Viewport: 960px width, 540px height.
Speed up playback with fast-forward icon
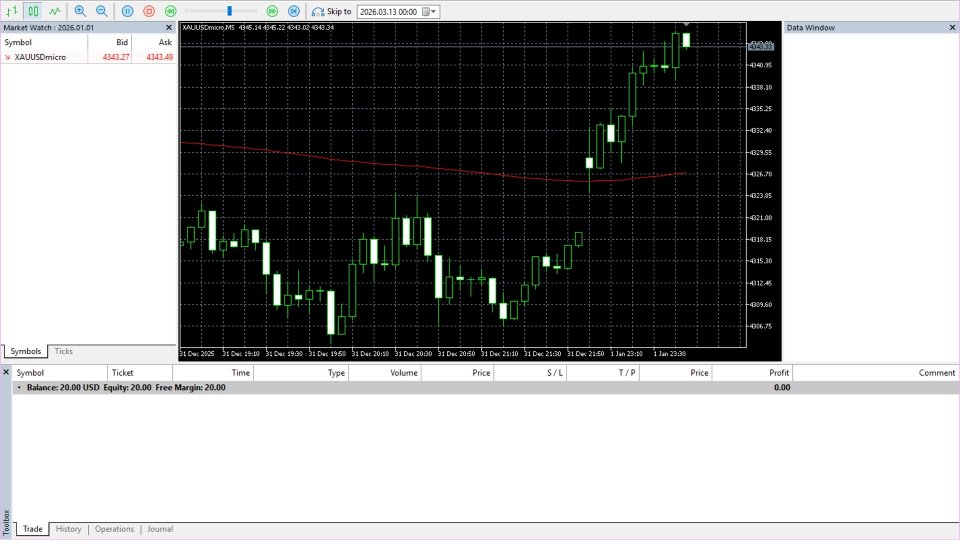click(x=272, y=11)
